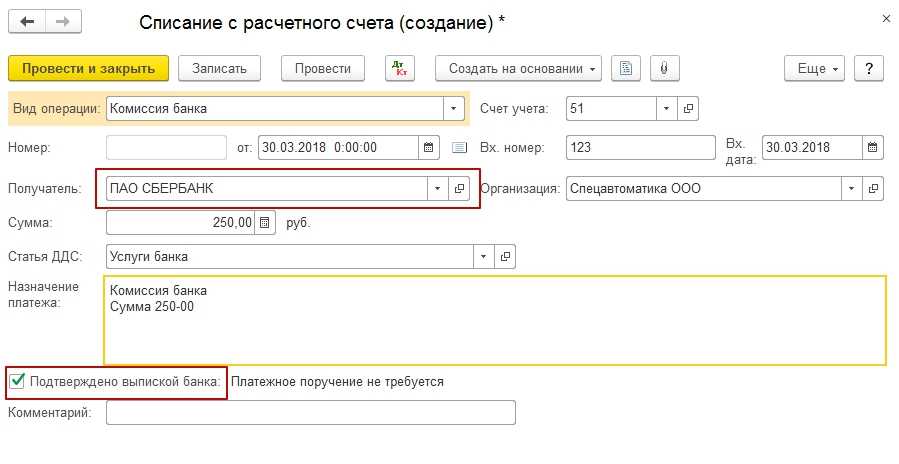The height and width of the screenshot is (464, 899).
Task: Expand Получатель dropdown arrow
Action: [x=437, y=188]
